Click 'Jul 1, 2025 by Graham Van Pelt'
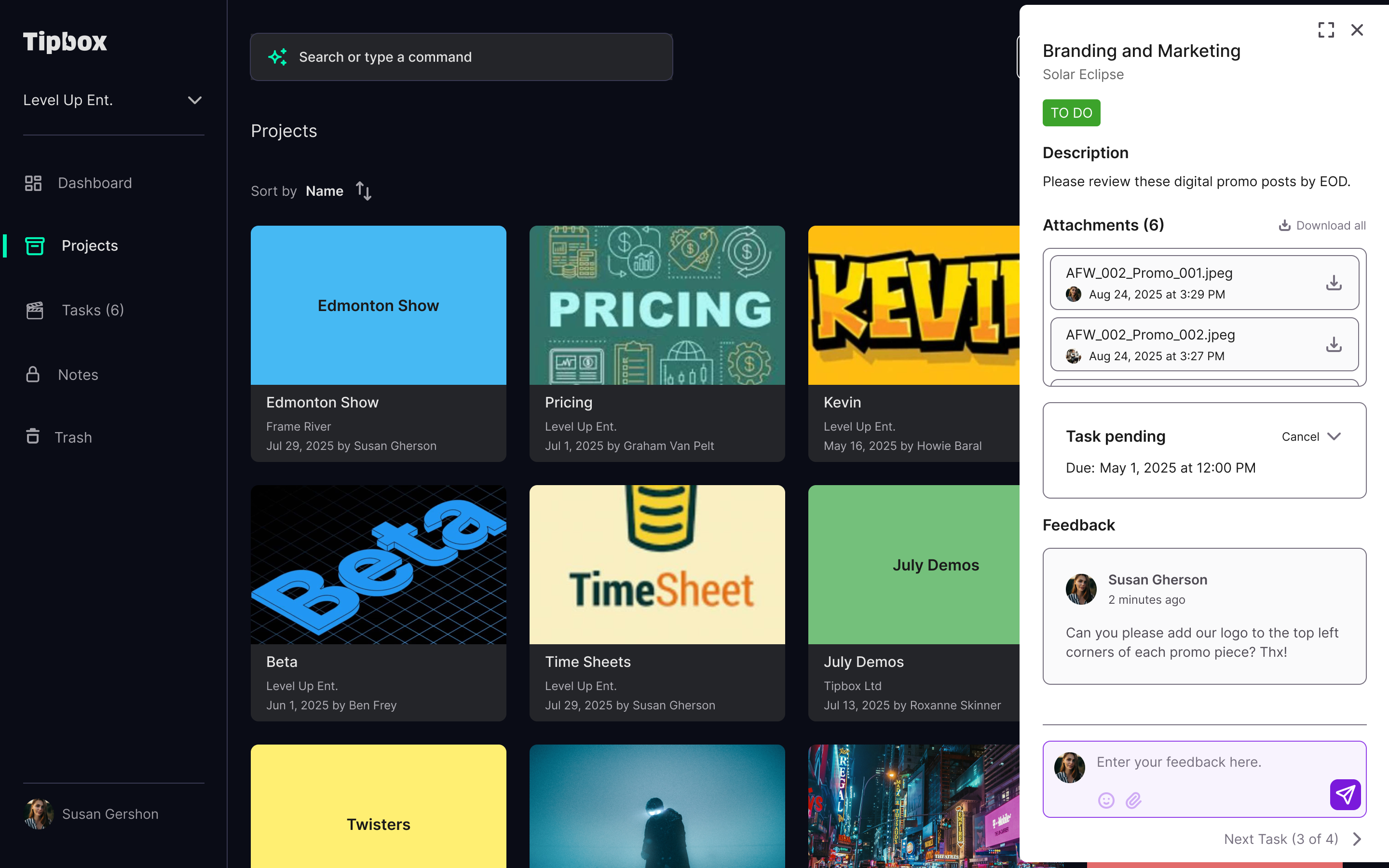Image resolution: width=1389 pixels, height=868 pixels. (630, 446)
